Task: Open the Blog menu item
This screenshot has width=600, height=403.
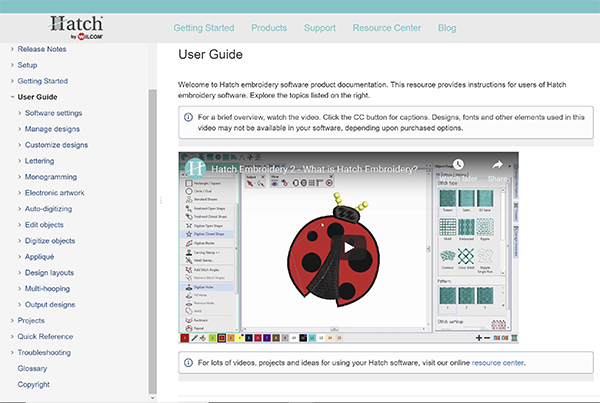Action: click(x=447, y=28)
